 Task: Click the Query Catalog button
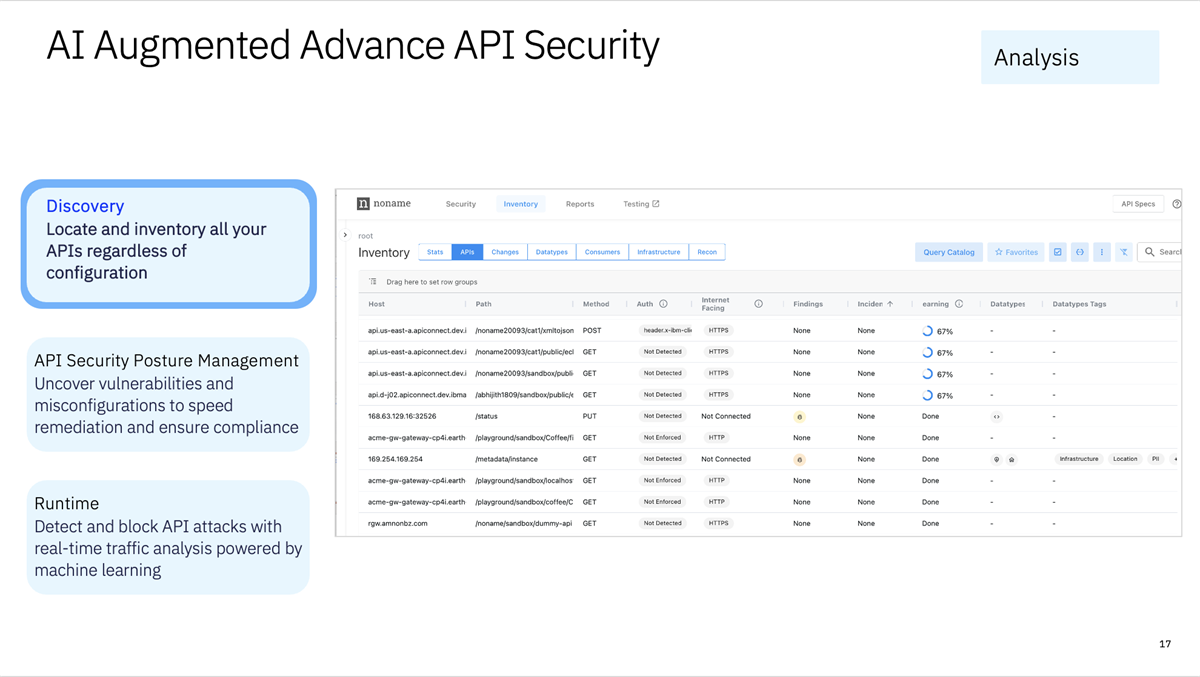coord(949,252)
